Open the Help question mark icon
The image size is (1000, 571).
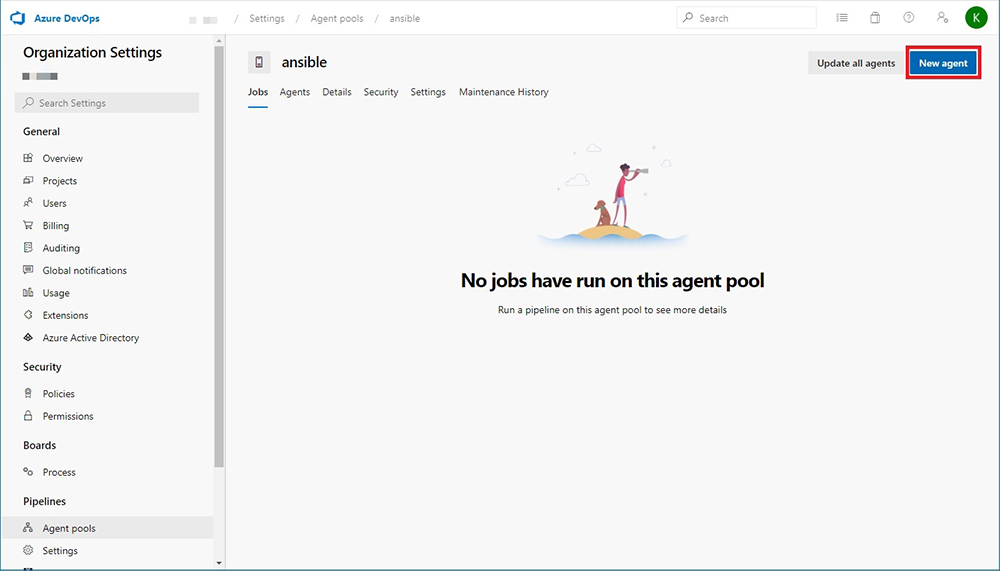click(908, 18)
